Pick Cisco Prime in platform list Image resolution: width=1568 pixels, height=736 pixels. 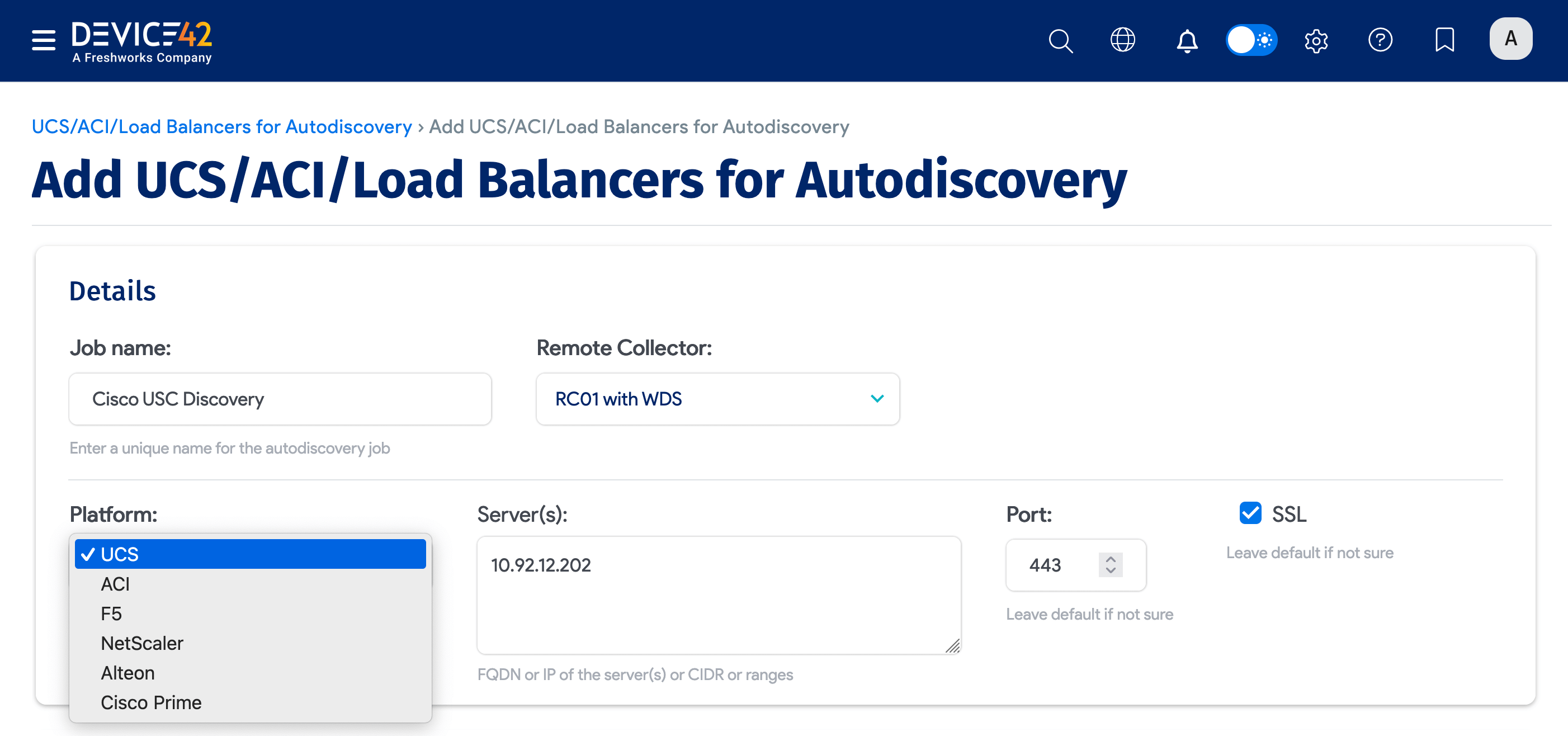point(151,702)
